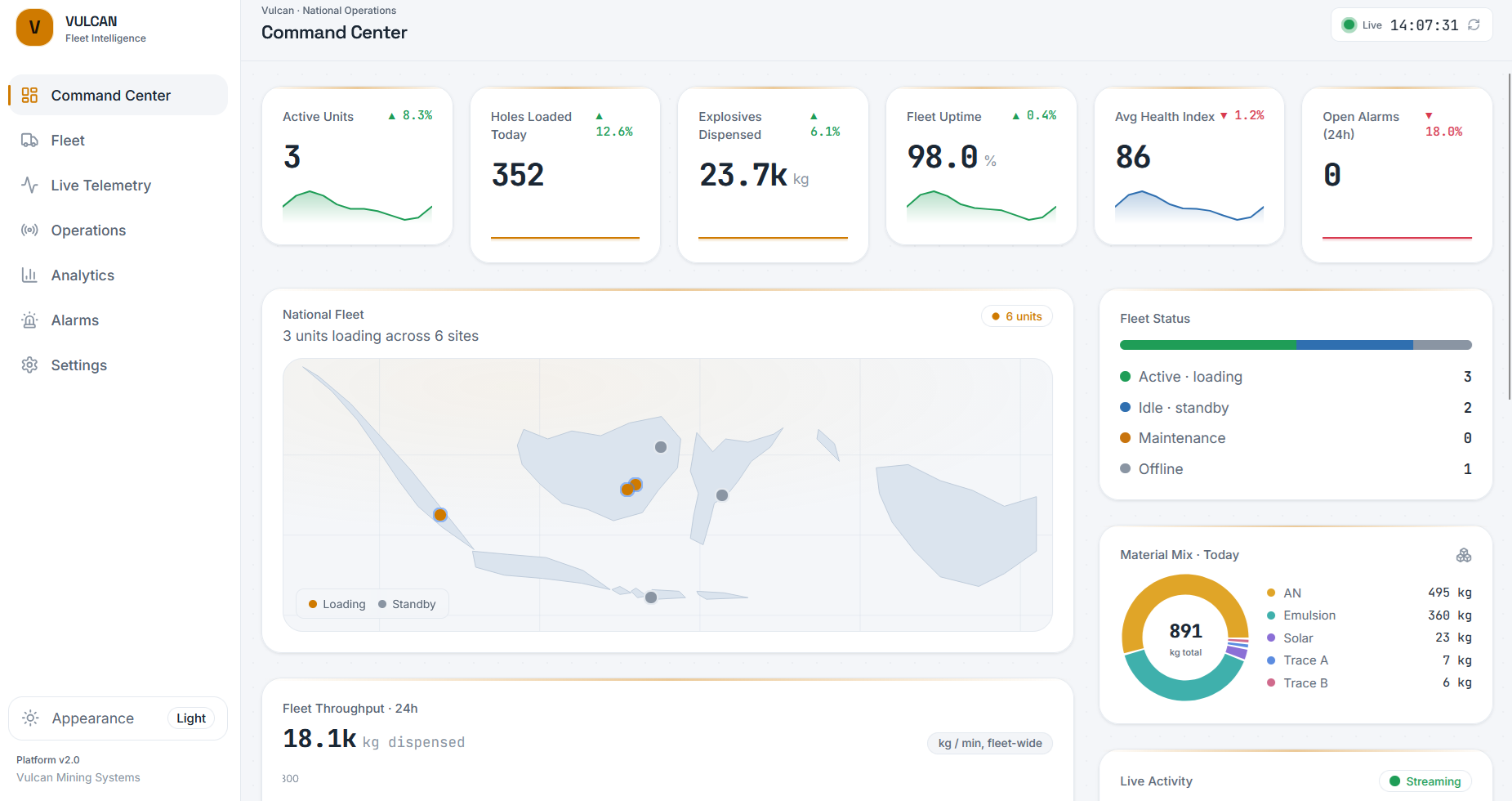The image size is (1512, 801).
Task: Click the grey marker on Sulawesi island
Action: click(722, 495)
